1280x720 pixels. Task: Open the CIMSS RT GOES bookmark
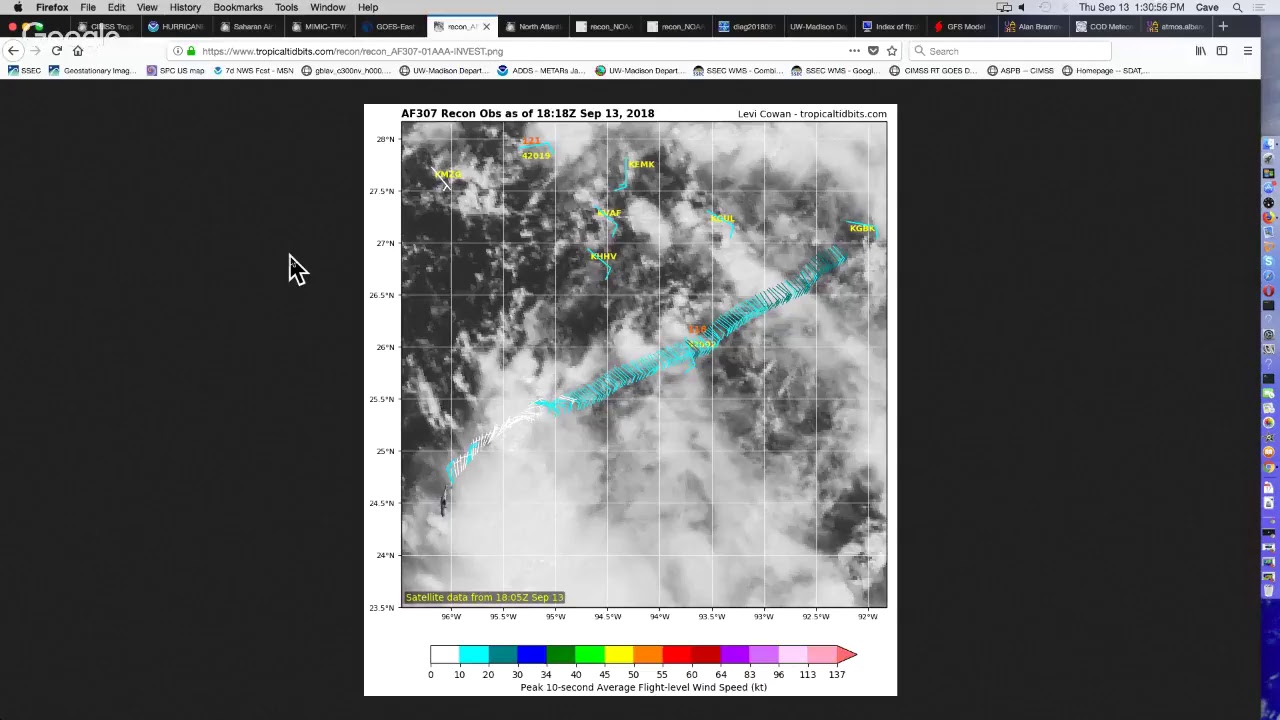point(933,71)
